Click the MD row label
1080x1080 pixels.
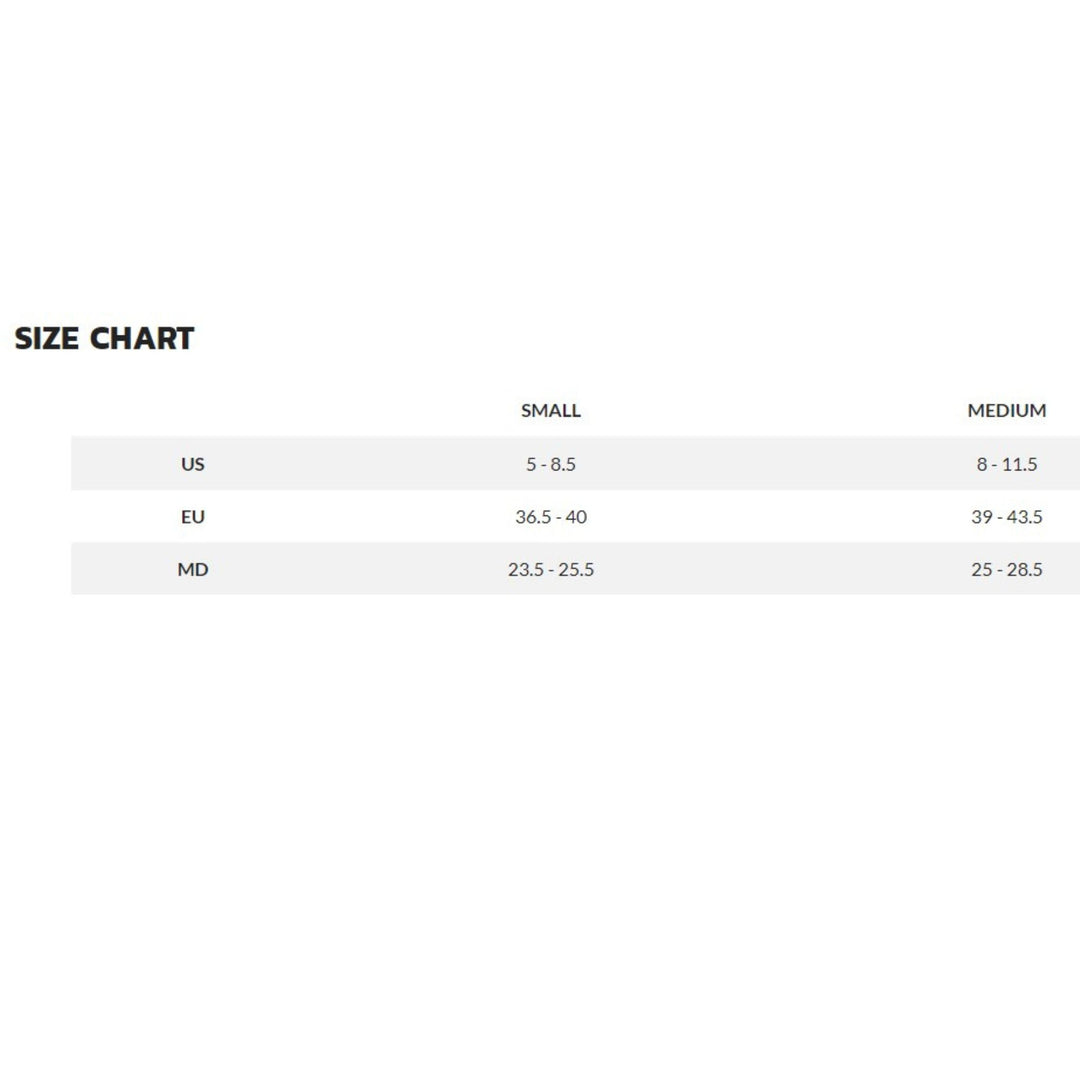(193, 570)
